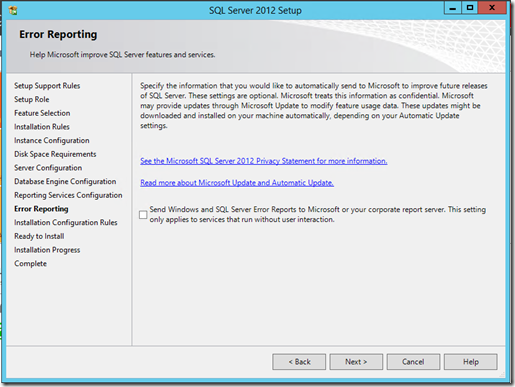This screenshot has height=387, width=515.
Task: Click the Next button
Action: [356, 362]
